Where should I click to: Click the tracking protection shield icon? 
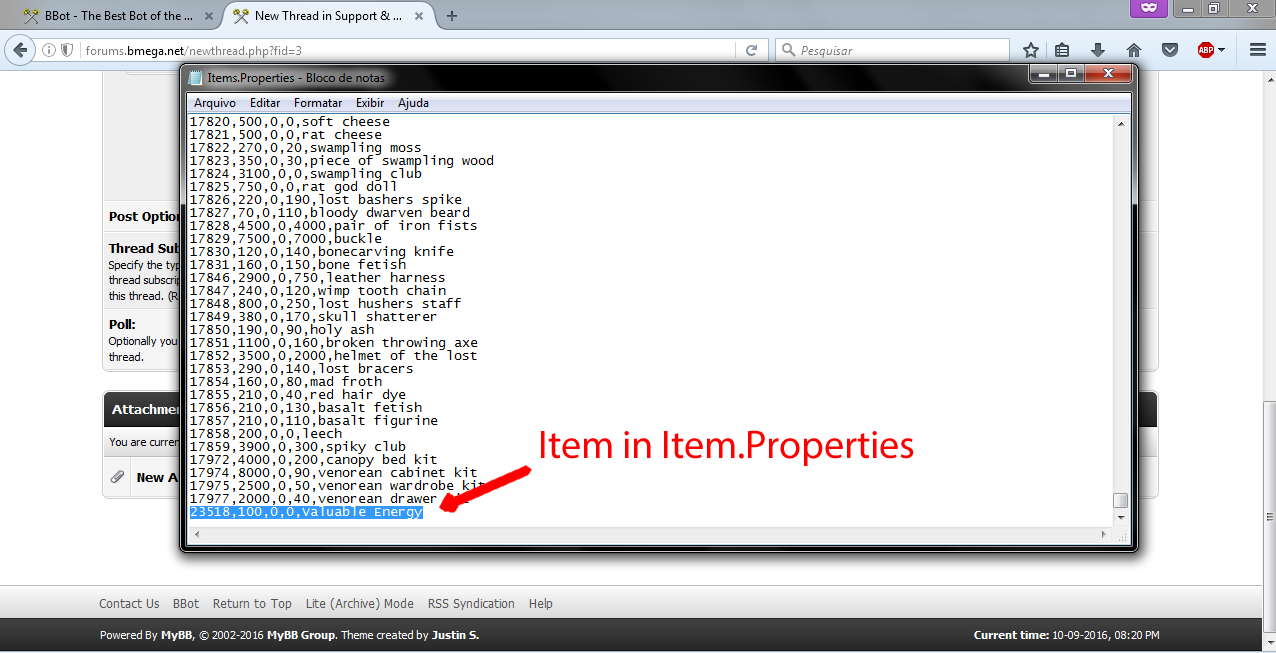(68, 50)
